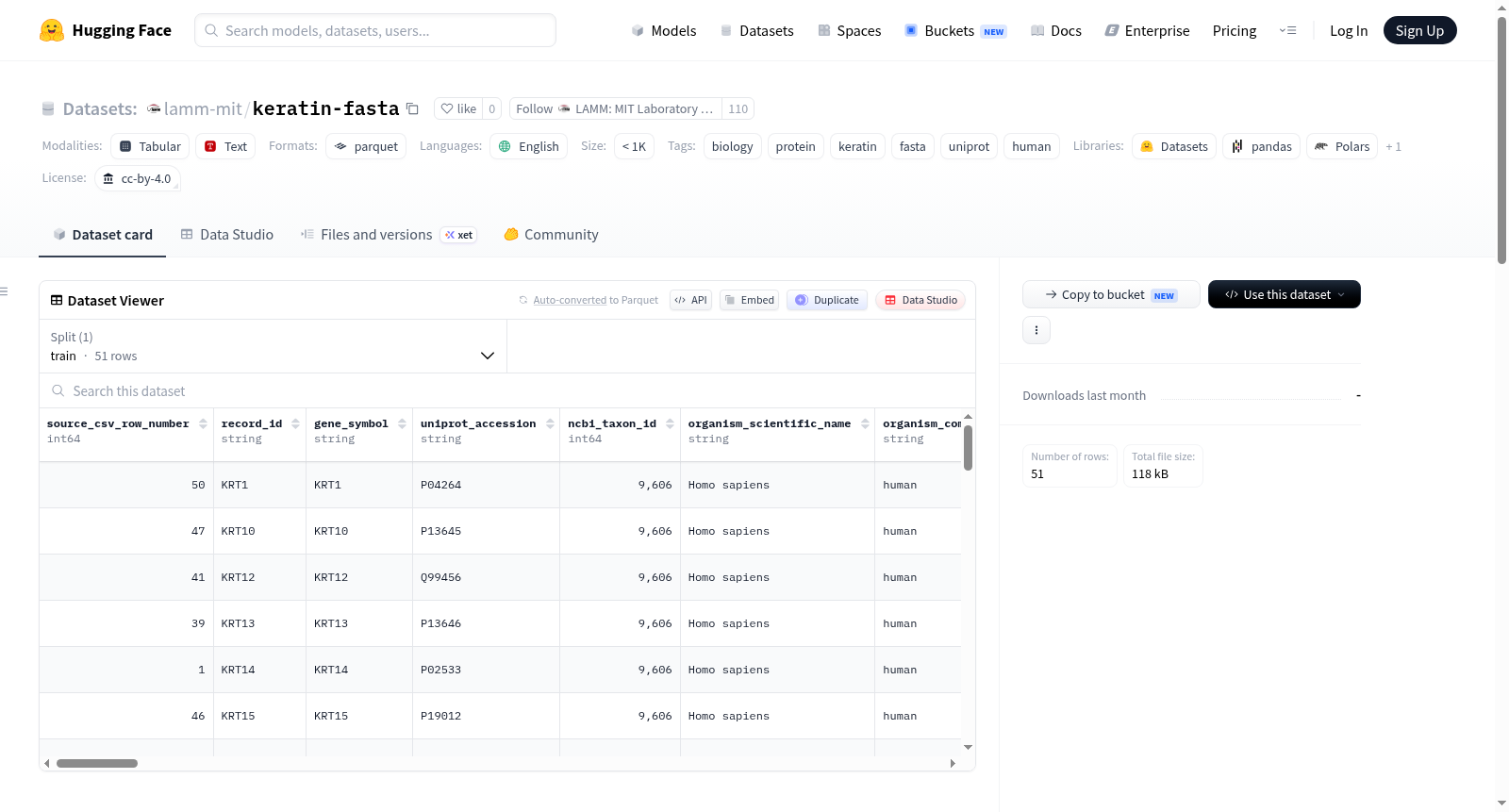
Task: Sort by organism_scientific_name column arrows
Action: coord(865,423)
